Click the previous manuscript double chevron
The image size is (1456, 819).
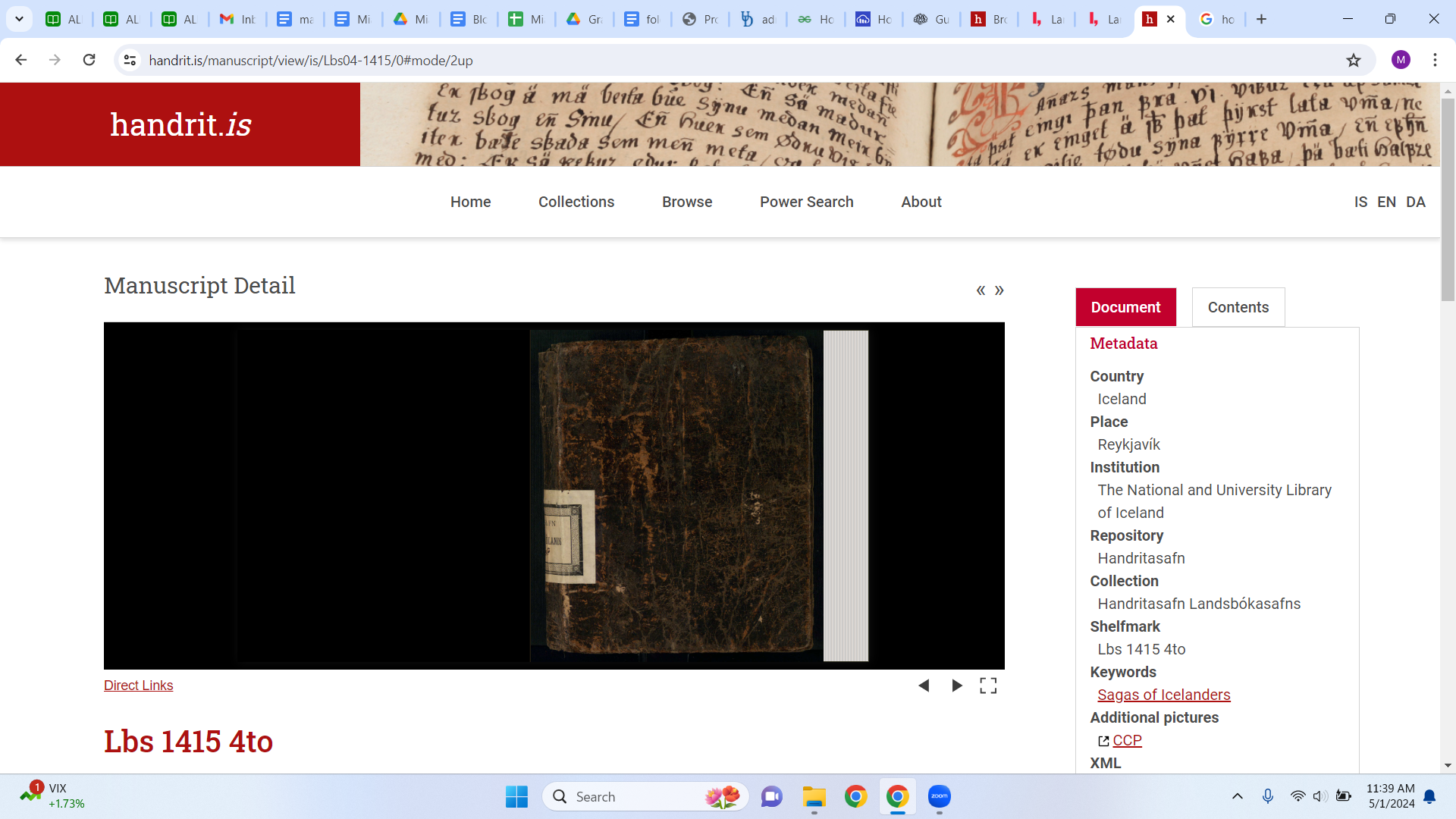pyautogui.click(x=981, y=290)
